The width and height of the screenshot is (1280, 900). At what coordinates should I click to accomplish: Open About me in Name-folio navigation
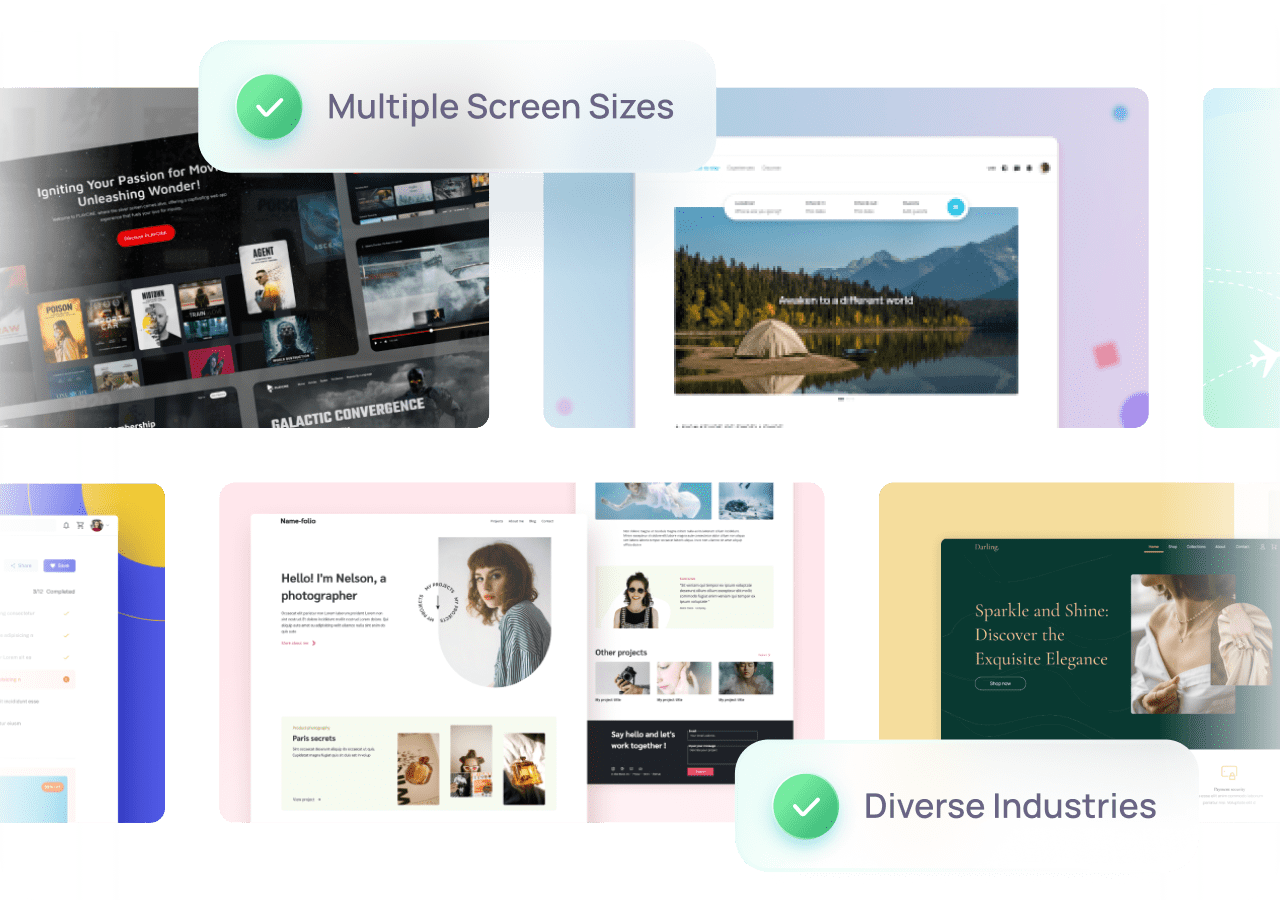click(516, 521)
